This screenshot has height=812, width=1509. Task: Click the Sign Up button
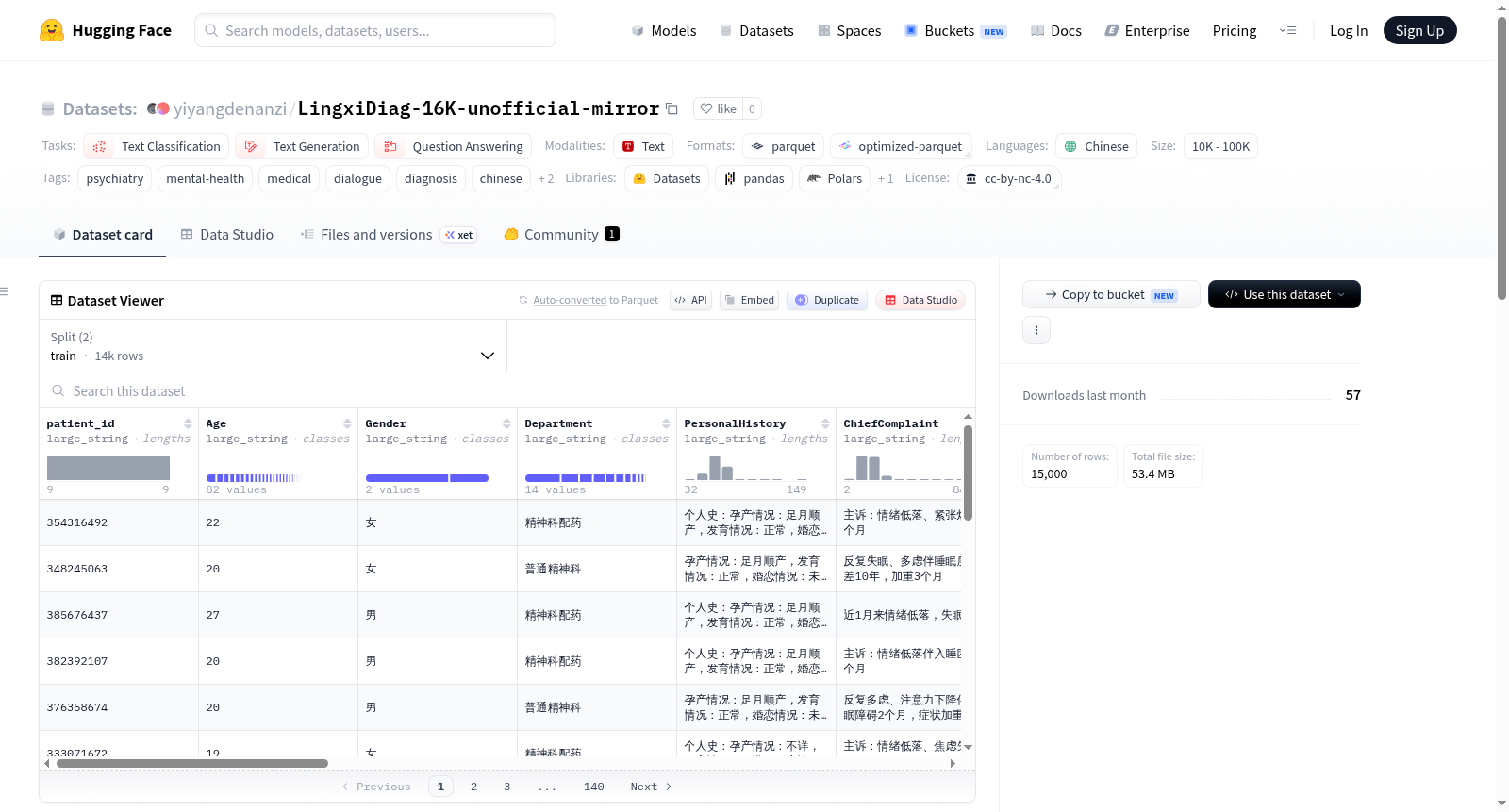tap(1419, 30)
